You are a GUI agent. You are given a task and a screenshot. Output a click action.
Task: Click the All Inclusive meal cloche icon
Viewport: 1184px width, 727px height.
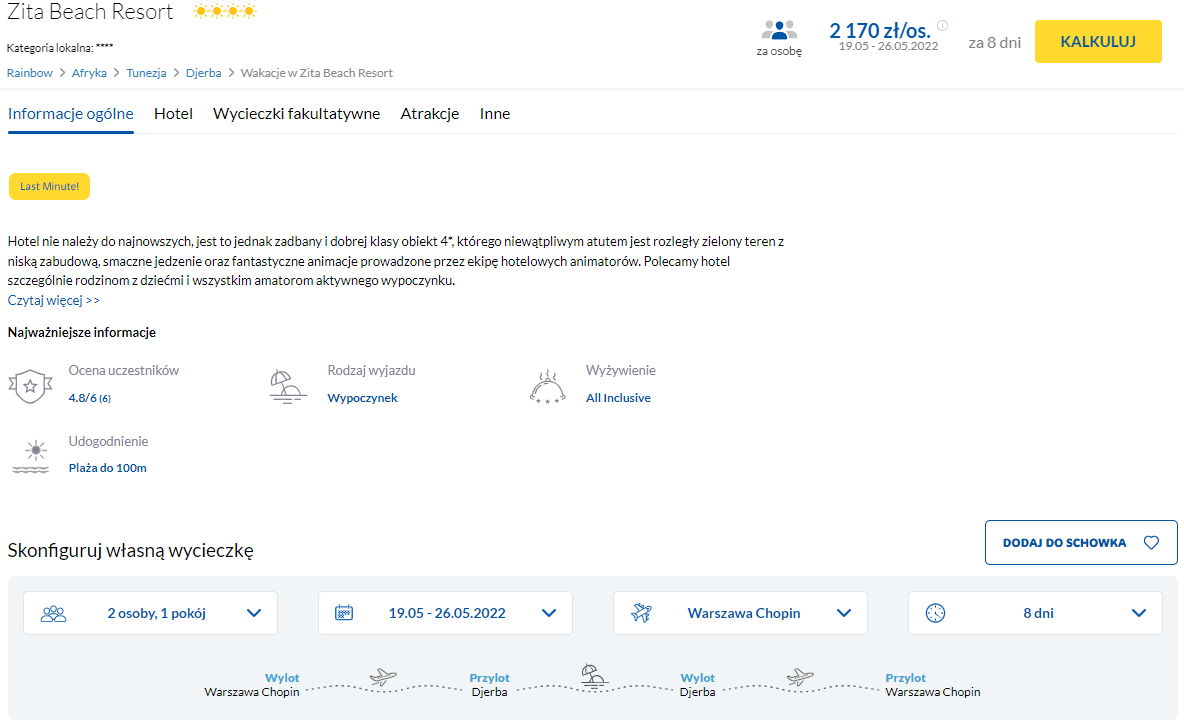[x=547, y=385]
